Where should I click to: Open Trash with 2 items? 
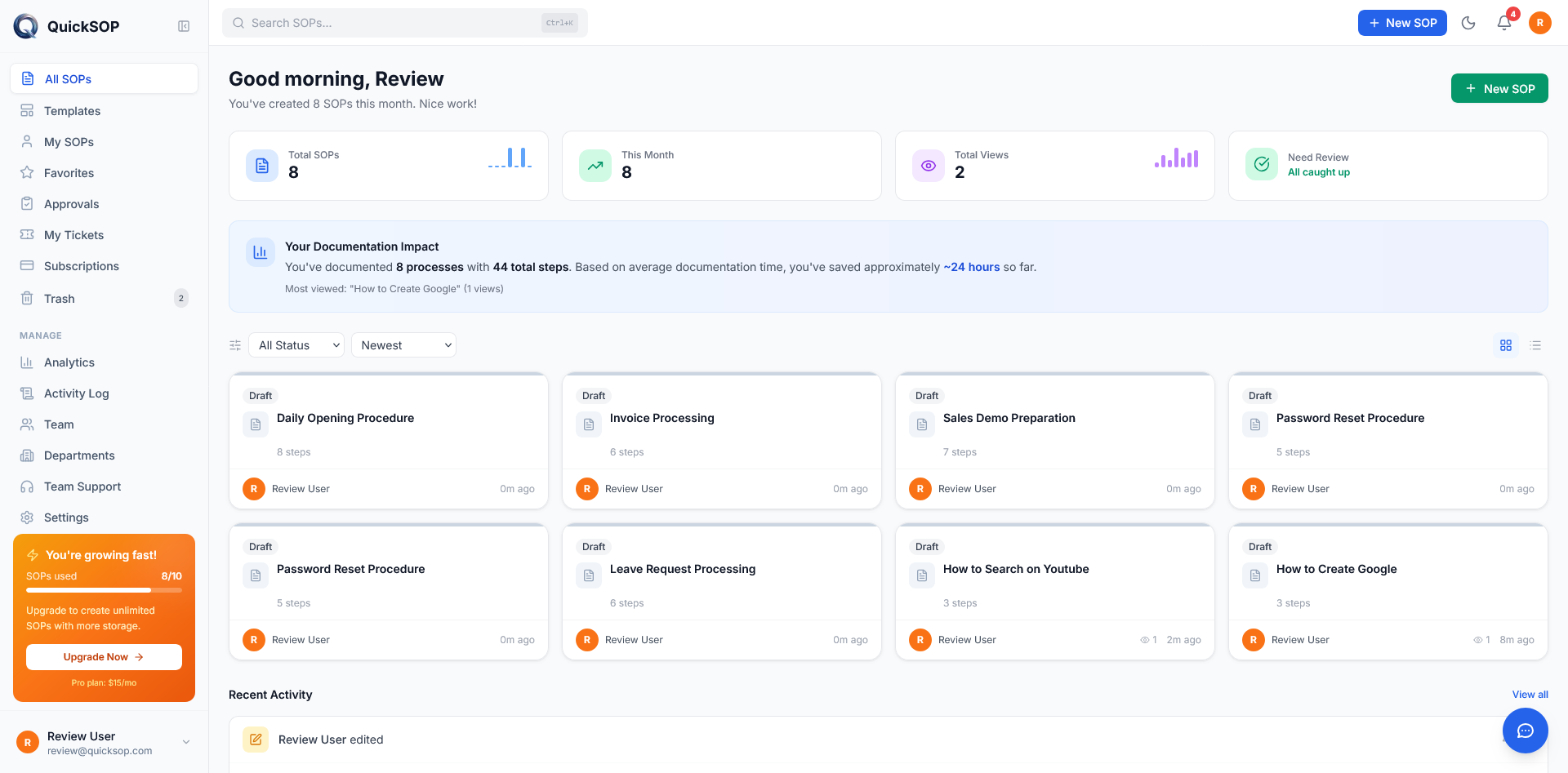[x=105, y=298]
